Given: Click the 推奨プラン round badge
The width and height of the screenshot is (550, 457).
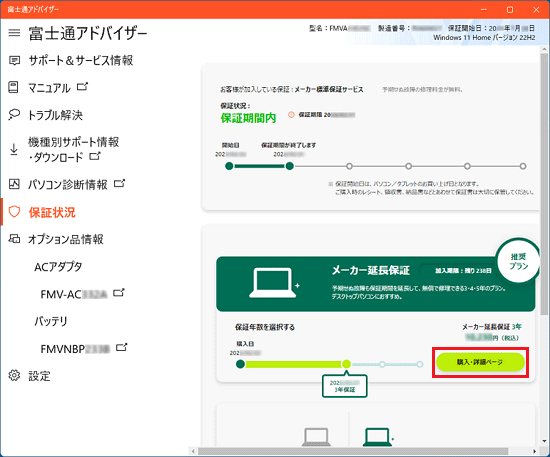Looking at the screenshot, I should (518, 261).
